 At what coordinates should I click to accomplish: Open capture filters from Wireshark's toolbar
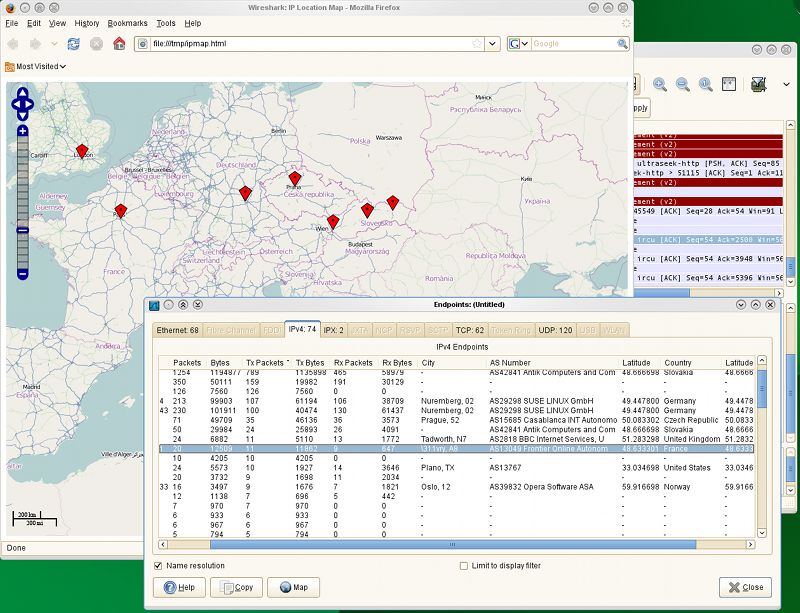759,84
